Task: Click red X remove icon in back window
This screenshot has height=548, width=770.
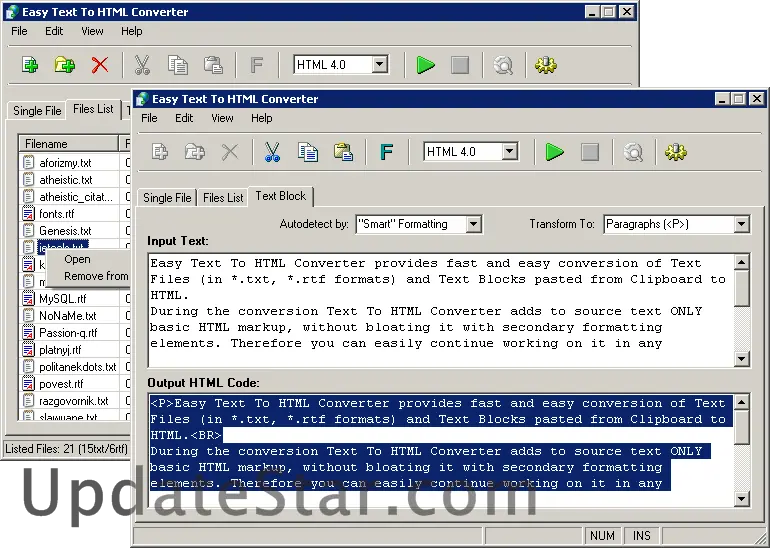Action: point(100,65)
